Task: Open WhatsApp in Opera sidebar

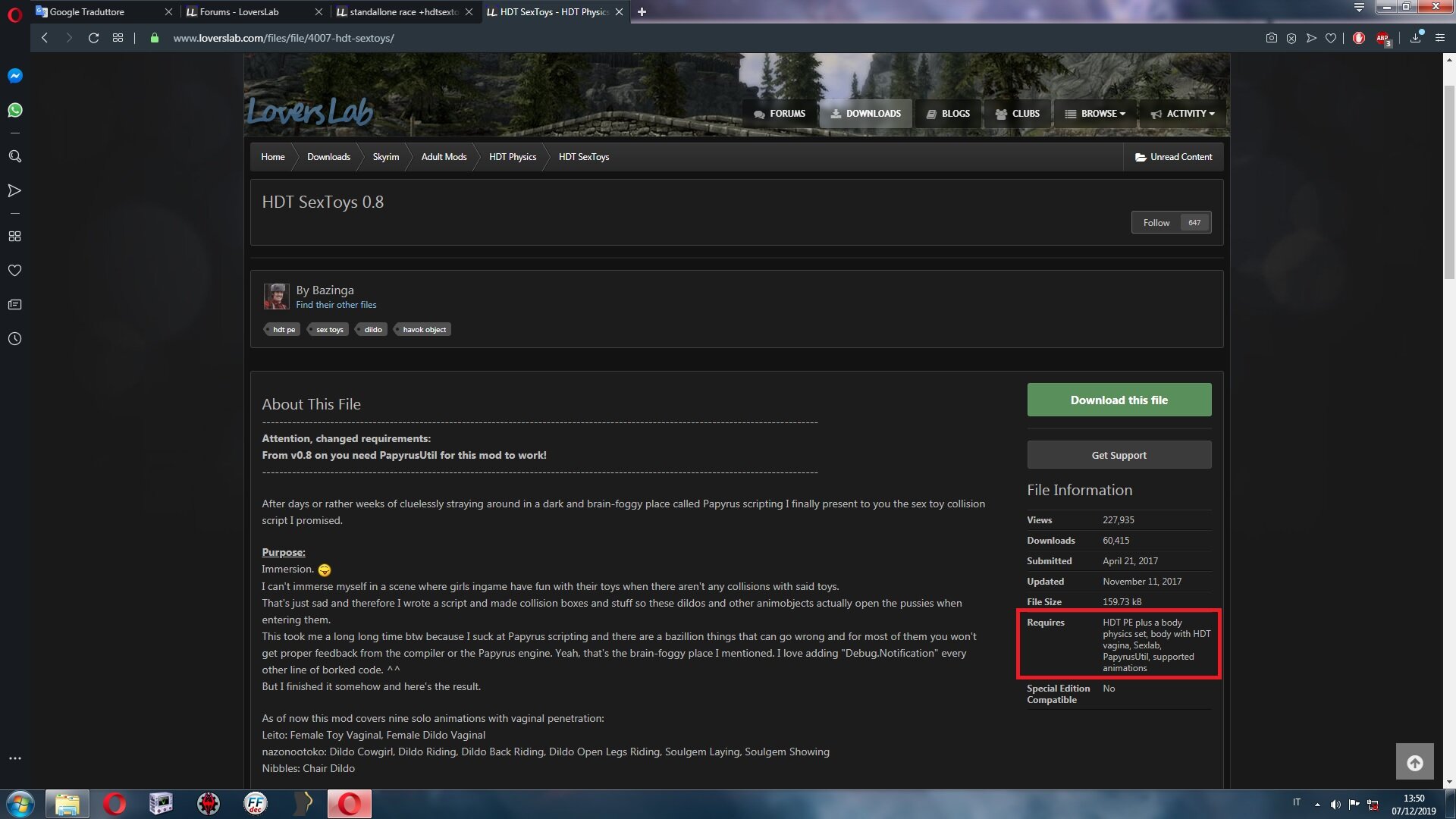Action: coord(14,110)
